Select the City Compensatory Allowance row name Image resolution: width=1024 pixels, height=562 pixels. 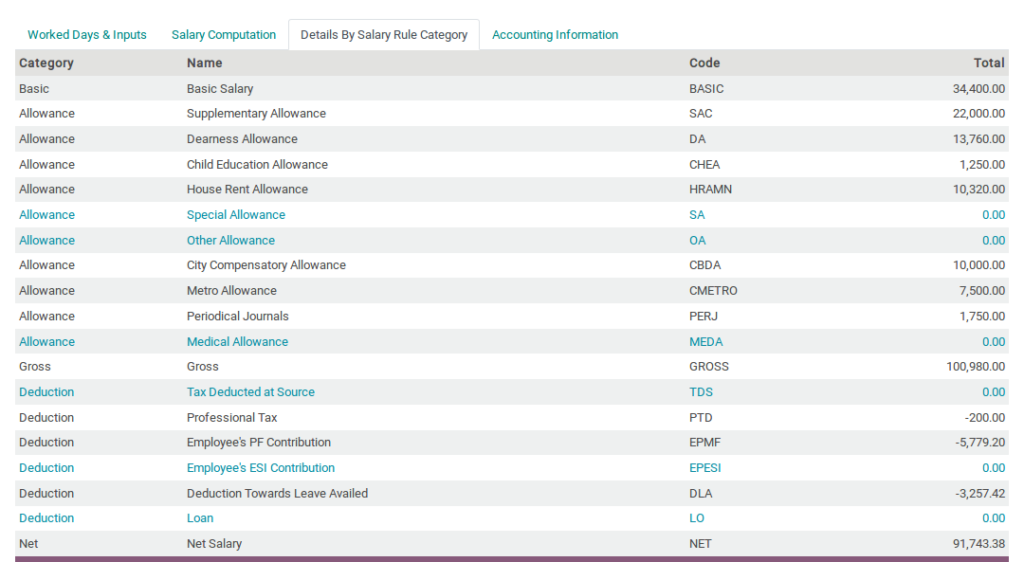[266, 265]
